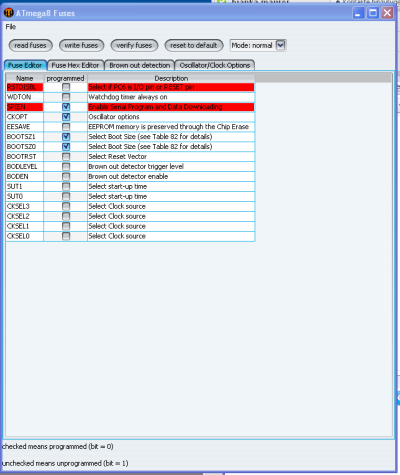The width and height of the screenshot is (400, 475).
Task: Select the CKSEL0 name cell
Action: pyautogui.click(x=25, y=236)
